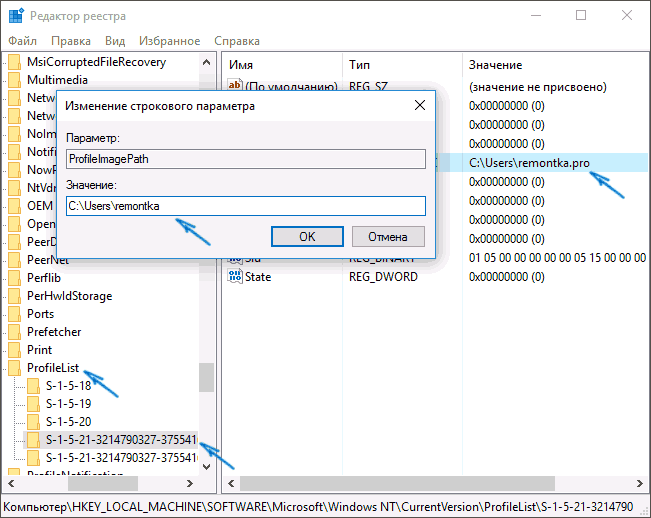The height and width of the screenshot is (518, 651).
Task: Select the Prefetcher folder icon
Action: (x=15, y=332)
